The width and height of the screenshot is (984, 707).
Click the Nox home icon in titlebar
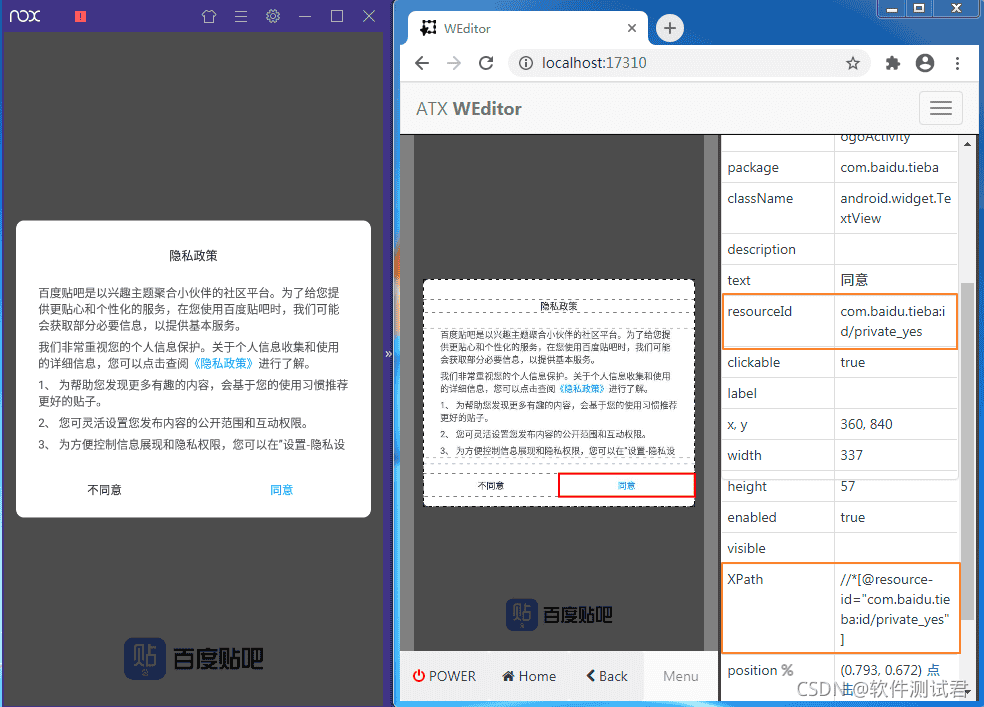[x=208, y=16]
